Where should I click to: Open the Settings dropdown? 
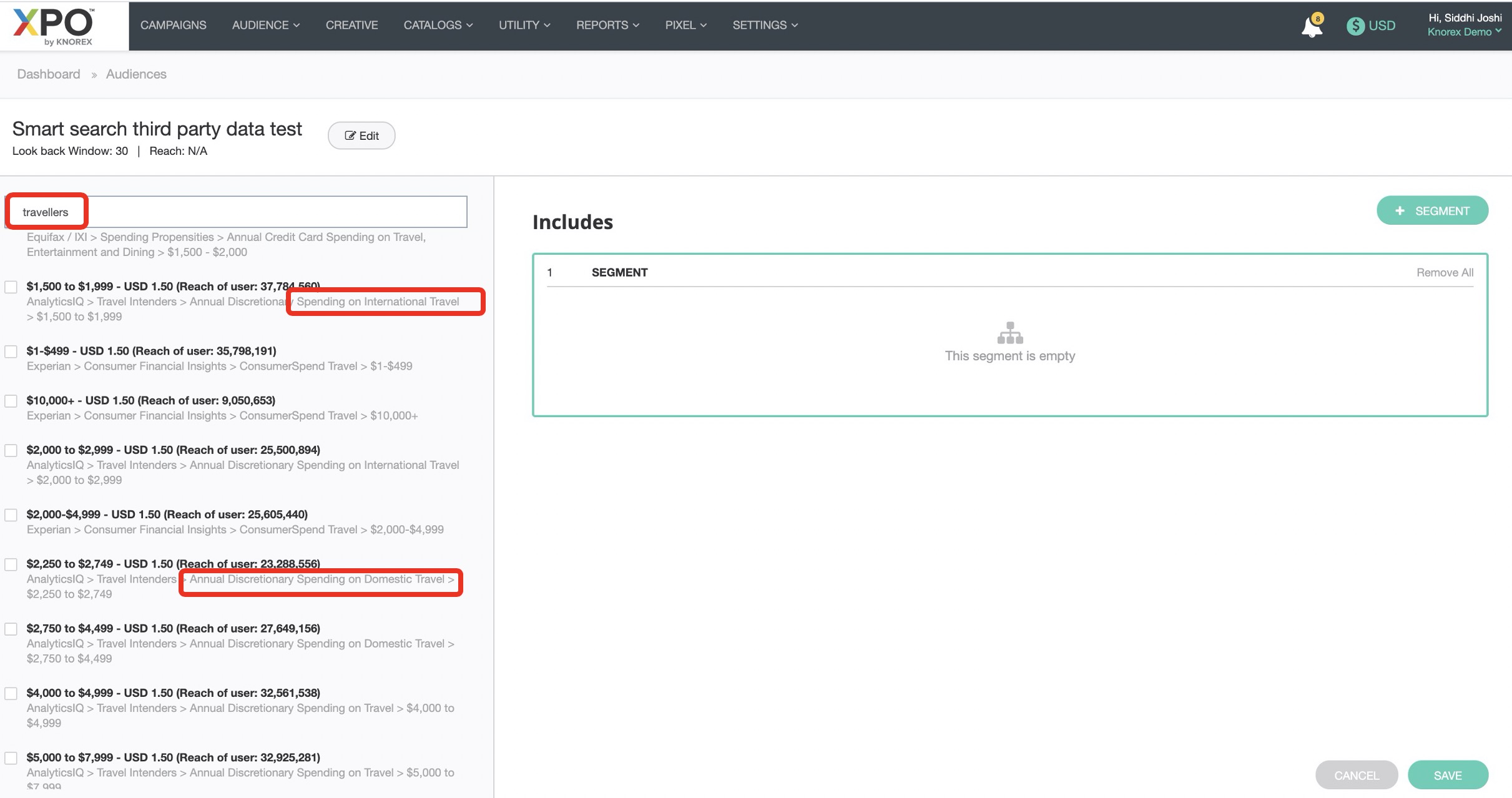pos(765,25)
